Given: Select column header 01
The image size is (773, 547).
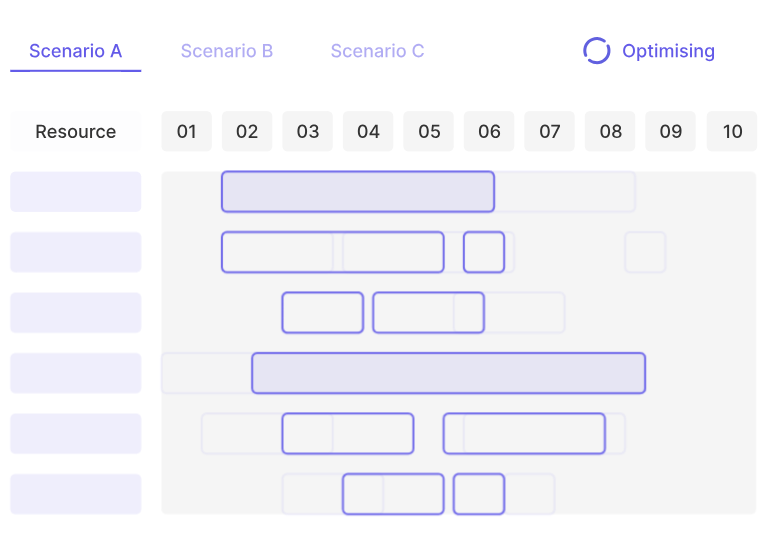Looking at the screenshot, I should click(x=186, y=131).
